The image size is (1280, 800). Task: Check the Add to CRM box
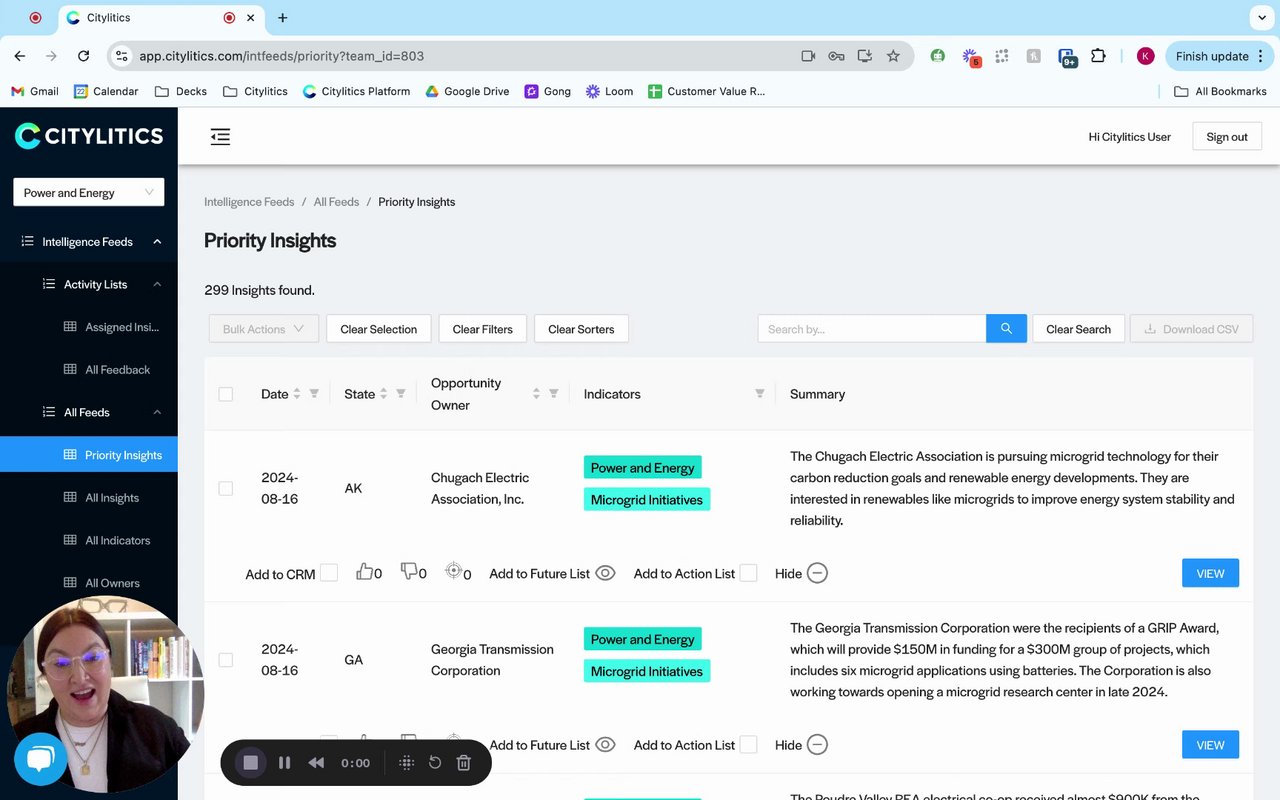coord(329,573)
